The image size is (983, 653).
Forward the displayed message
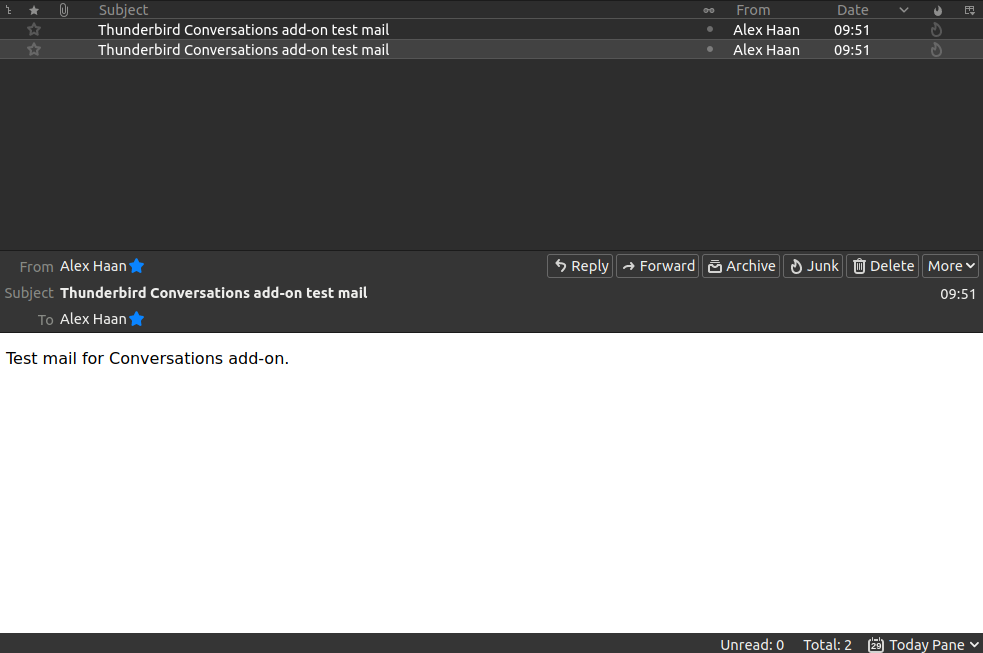tap(657, 265)
